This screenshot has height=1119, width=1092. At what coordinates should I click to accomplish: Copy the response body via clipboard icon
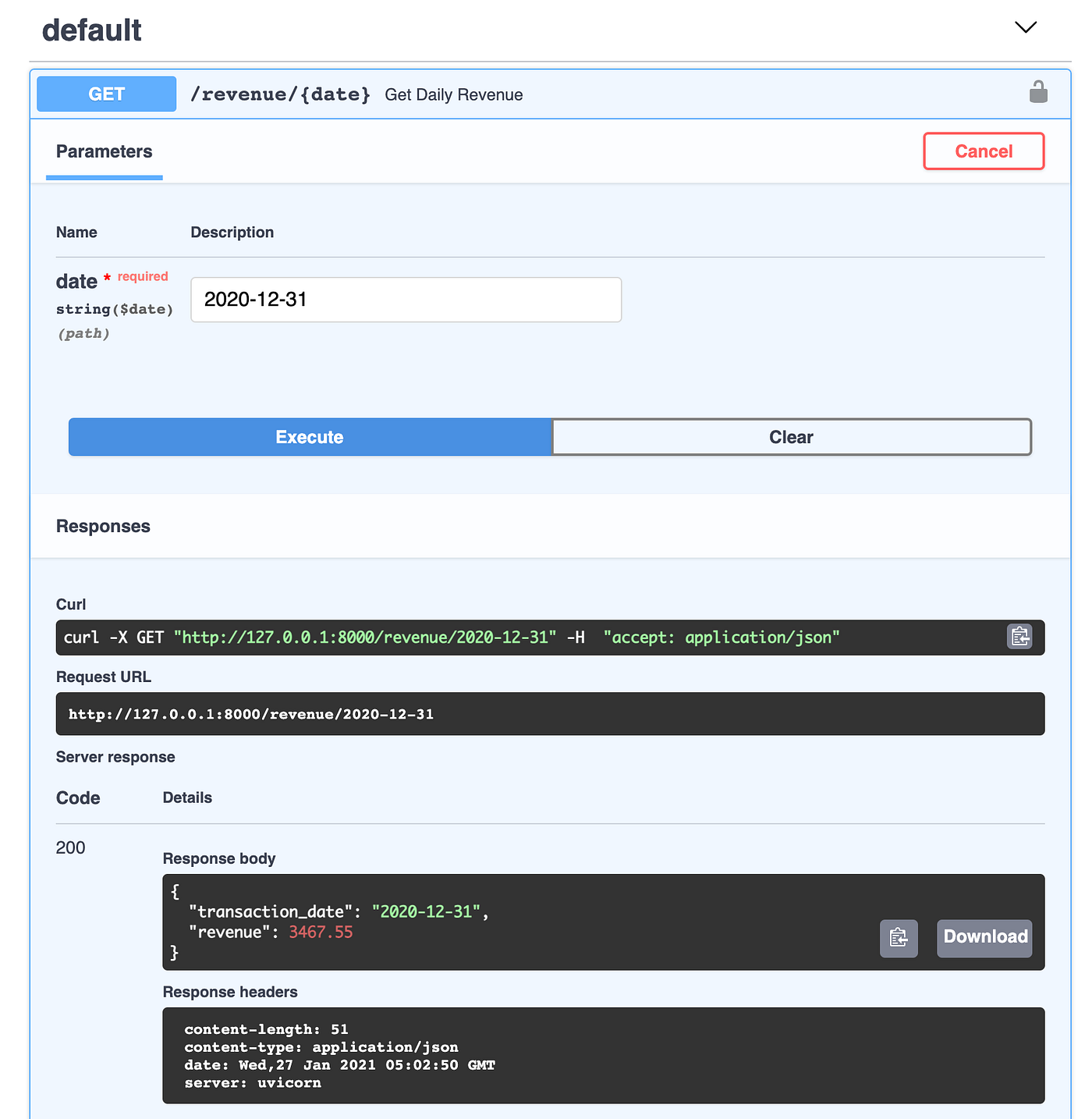[x=899, y=938]
